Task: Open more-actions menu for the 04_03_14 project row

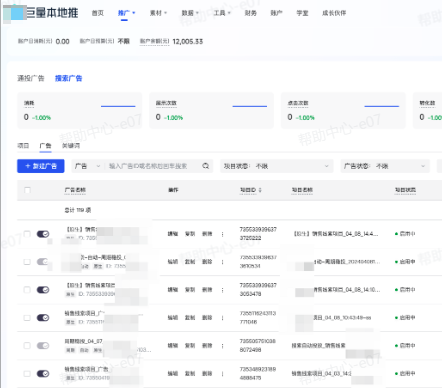Action: (x=223, y=374)
